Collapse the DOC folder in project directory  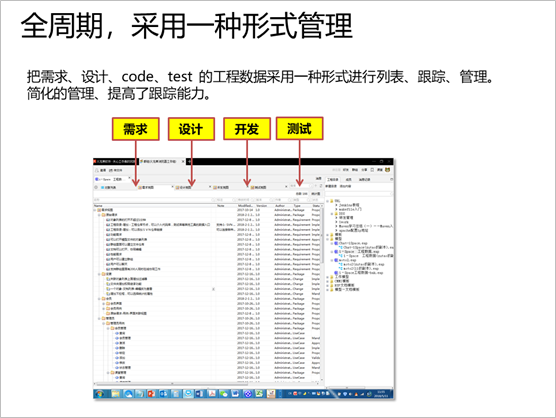(x=332, y=214)
